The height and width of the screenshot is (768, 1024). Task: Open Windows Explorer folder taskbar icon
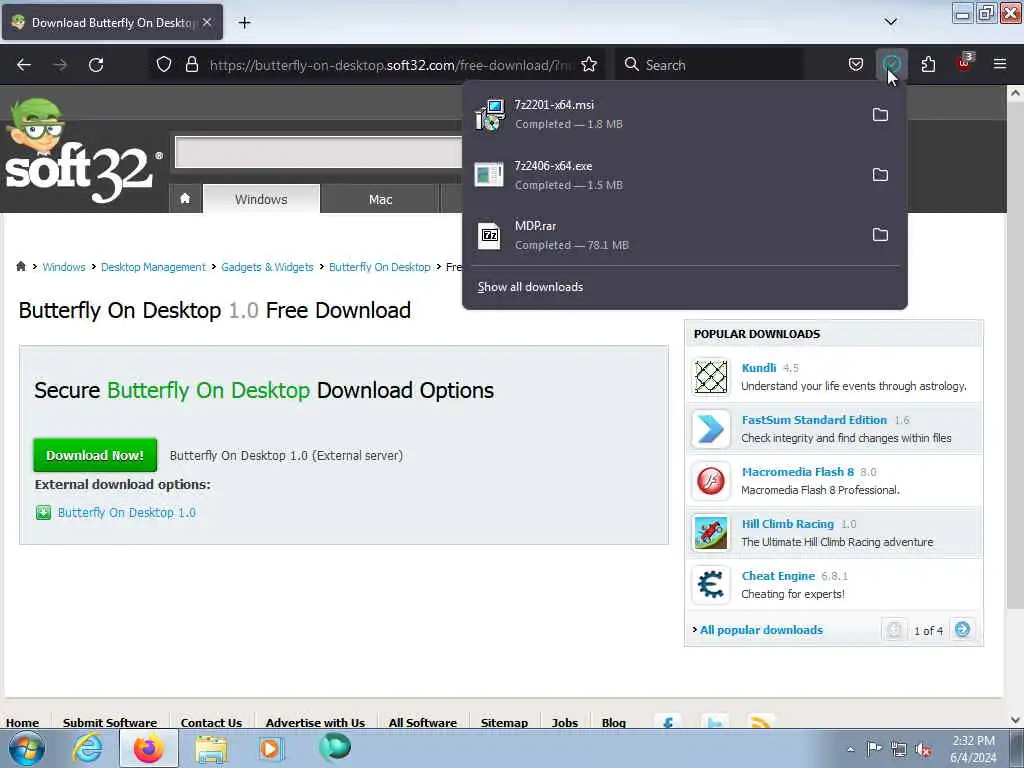point(210,750)
